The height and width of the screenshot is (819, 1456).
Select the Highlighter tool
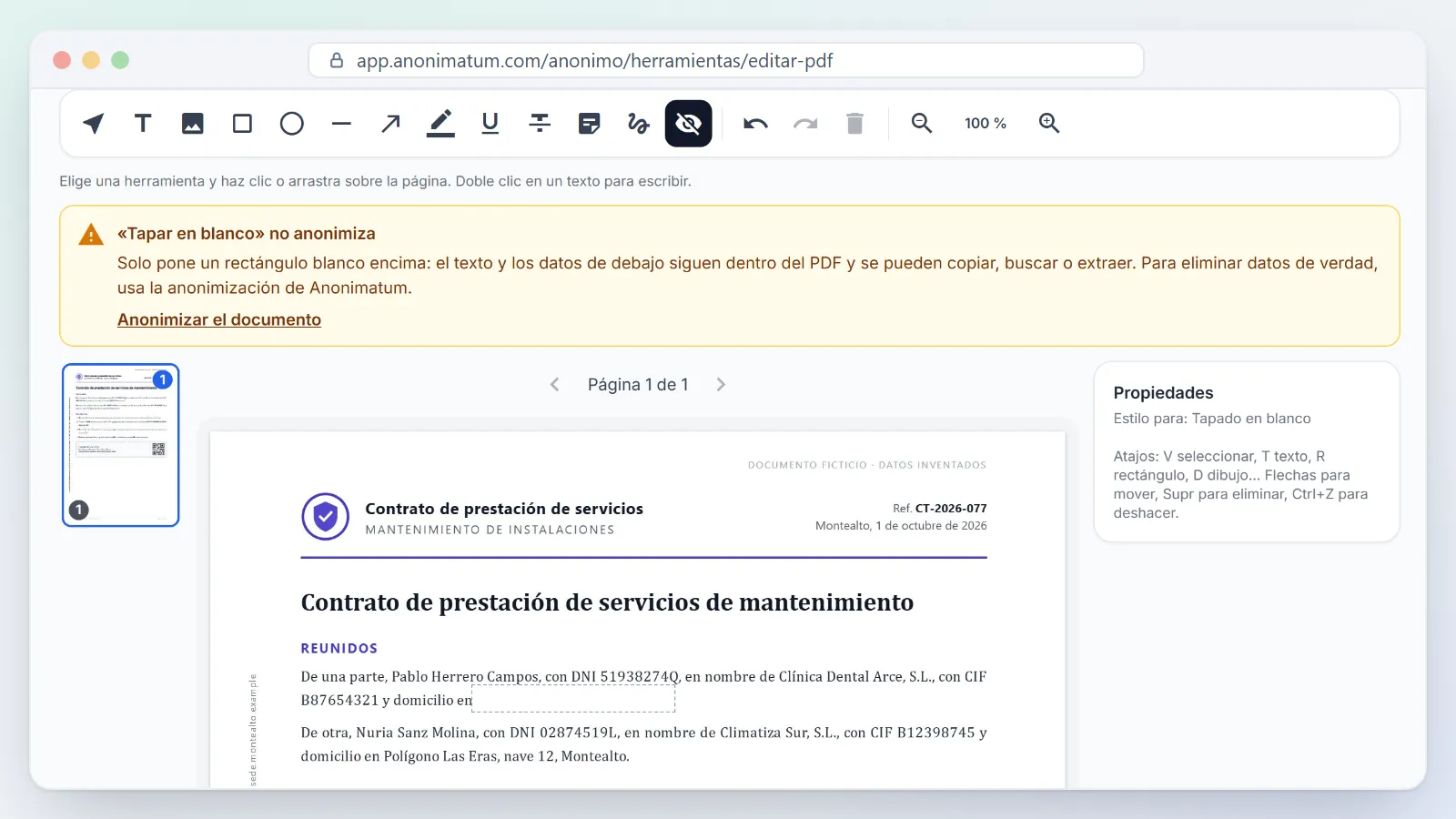coord(440,124)
